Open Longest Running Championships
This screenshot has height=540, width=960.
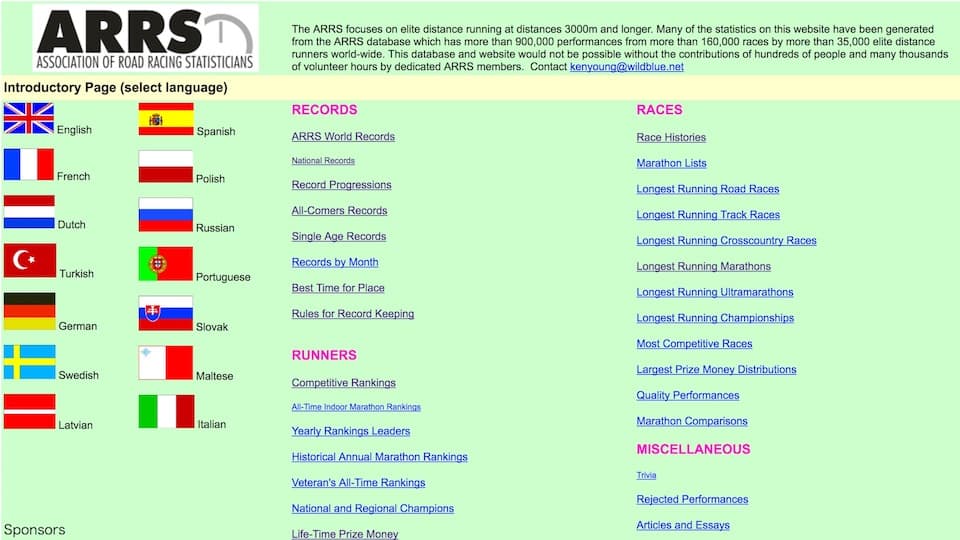[715, 318]
